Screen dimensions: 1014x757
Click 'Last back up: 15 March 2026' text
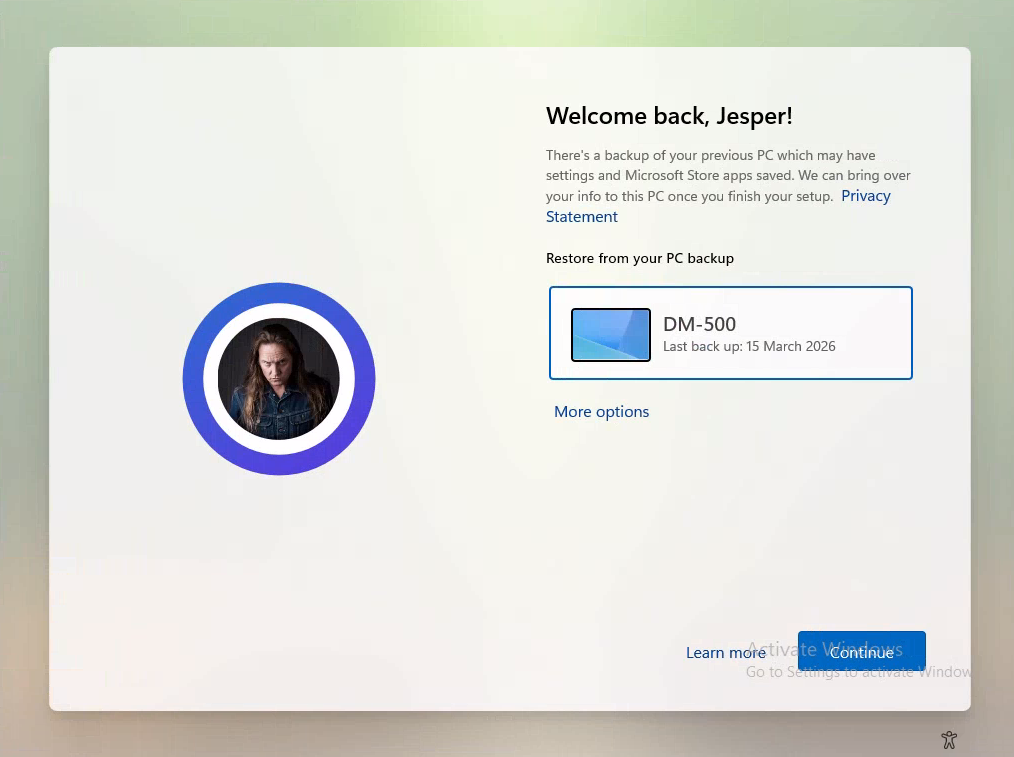point(749,347)
